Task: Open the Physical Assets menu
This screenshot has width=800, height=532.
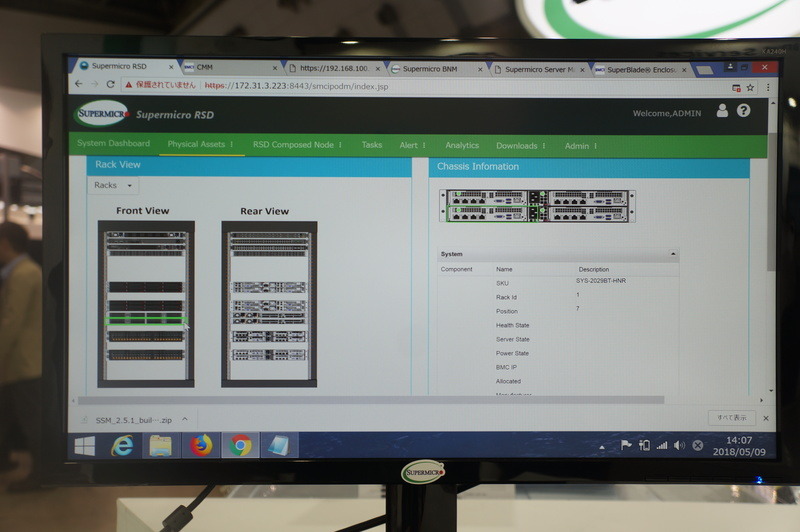Action: pyautogui.click(x=200, y=144)
